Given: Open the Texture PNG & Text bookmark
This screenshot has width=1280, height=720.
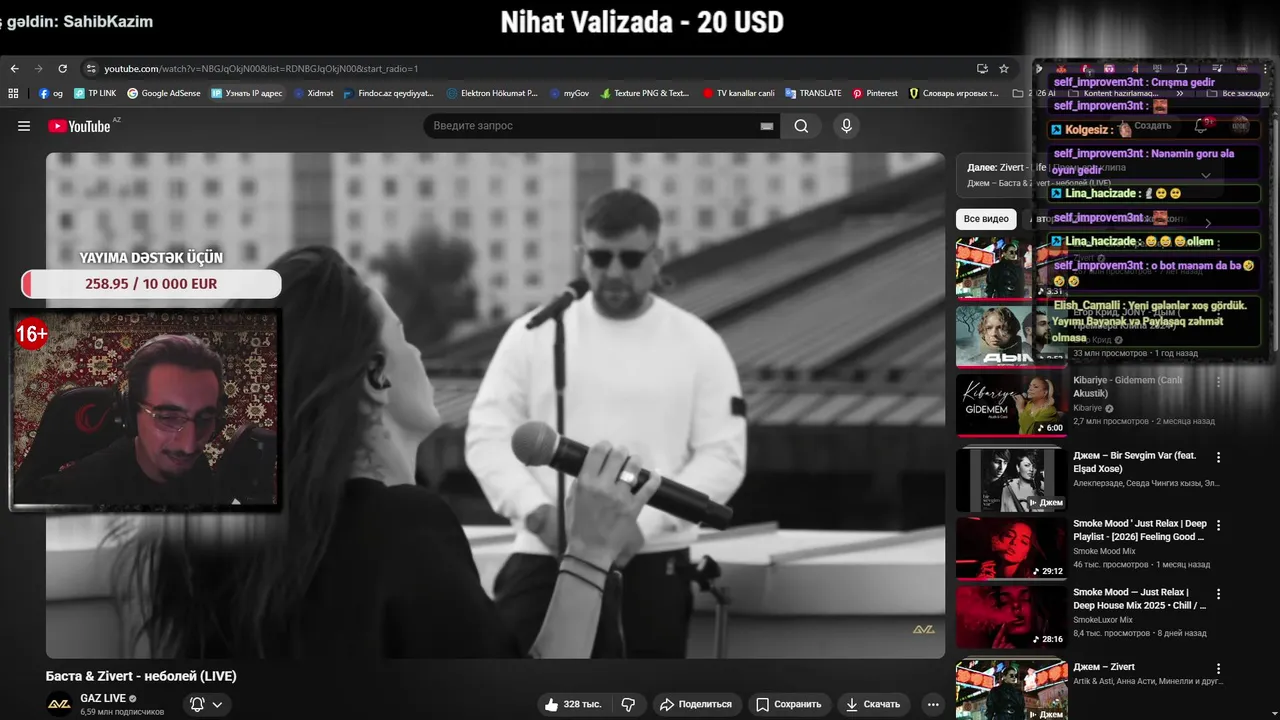Looking at the screenshot, I should coord(645,93).
